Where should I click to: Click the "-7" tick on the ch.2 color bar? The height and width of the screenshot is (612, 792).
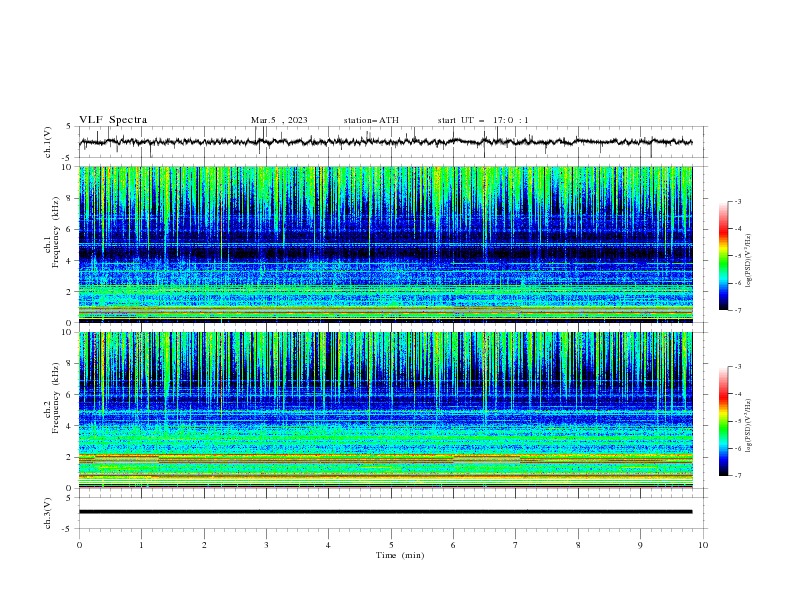pos(737,476)
